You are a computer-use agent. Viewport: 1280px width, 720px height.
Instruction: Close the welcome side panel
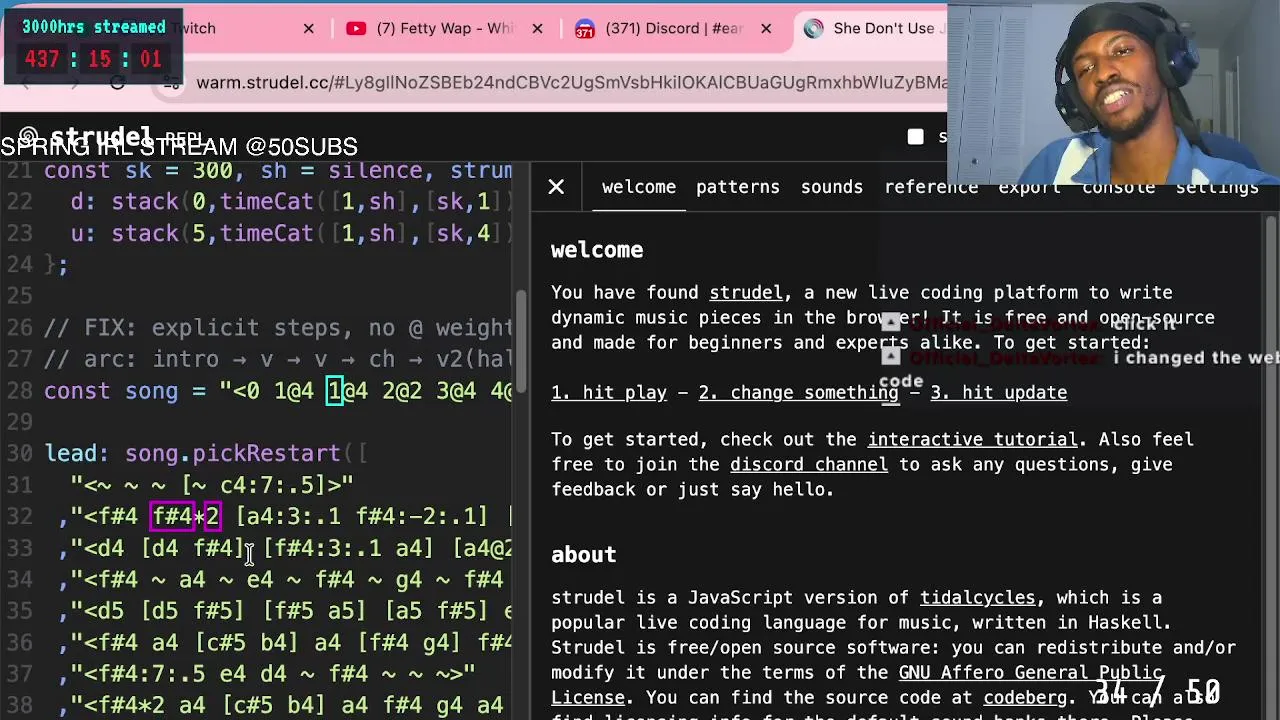click(556, 187)
